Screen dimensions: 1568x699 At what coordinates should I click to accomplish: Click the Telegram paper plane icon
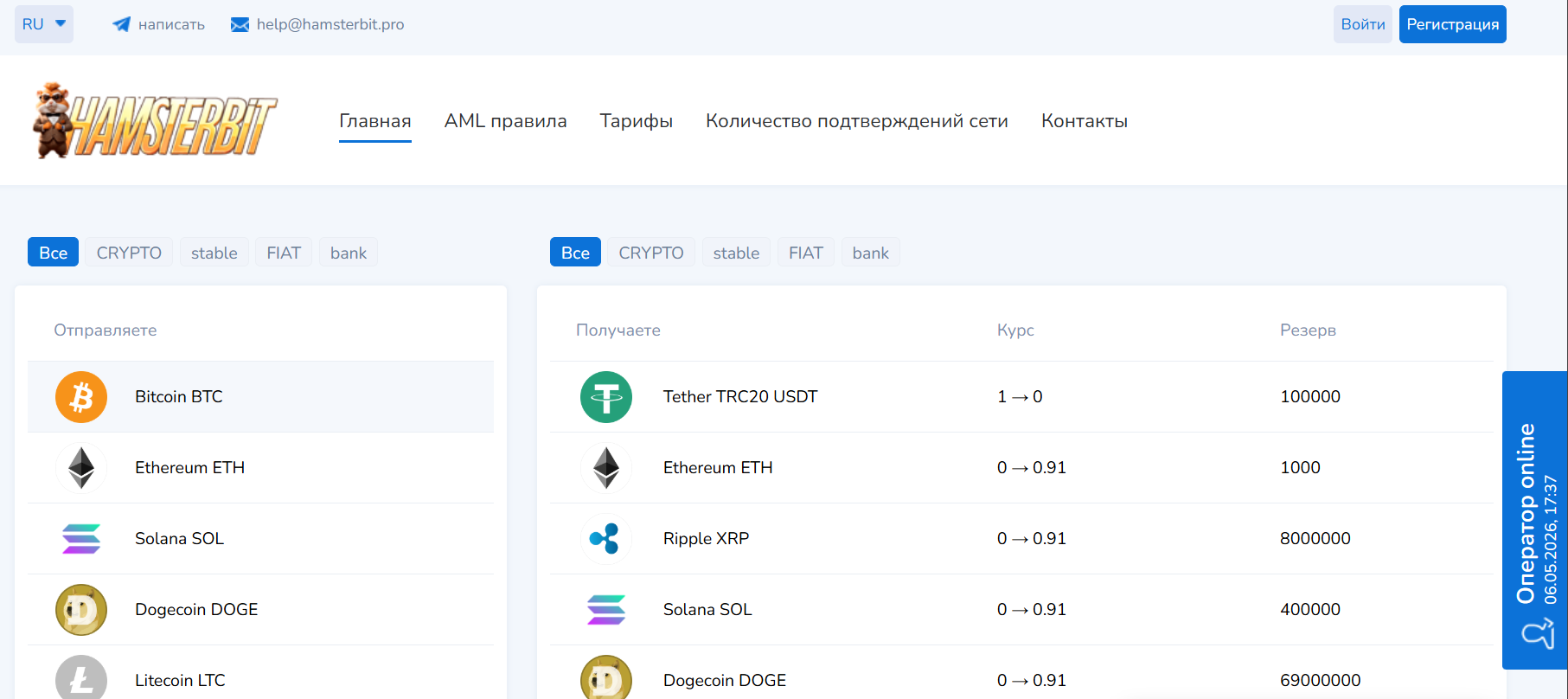[x=121, y=24]
